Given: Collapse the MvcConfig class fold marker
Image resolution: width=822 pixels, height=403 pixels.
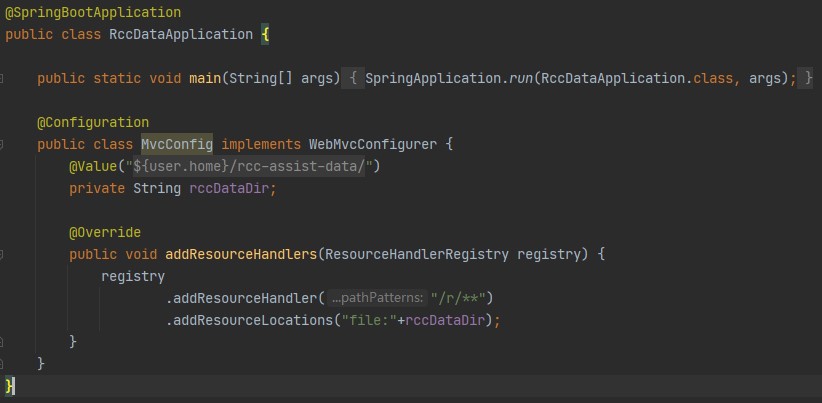Looking at the screenshot, I should (6, 144).
